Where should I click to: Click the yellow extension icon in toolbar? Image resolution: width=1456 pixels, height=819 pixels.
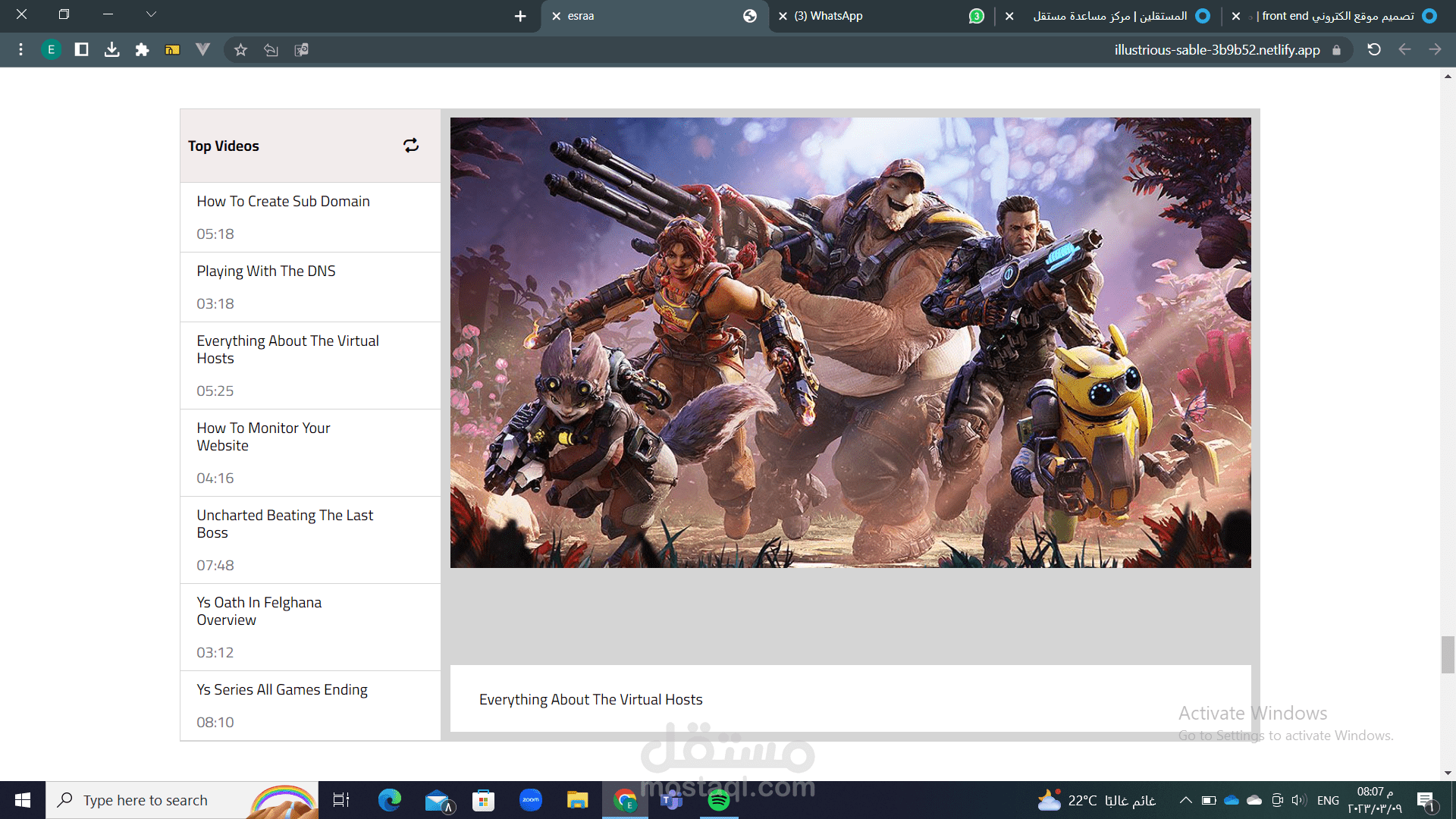(x=172, y=49)
